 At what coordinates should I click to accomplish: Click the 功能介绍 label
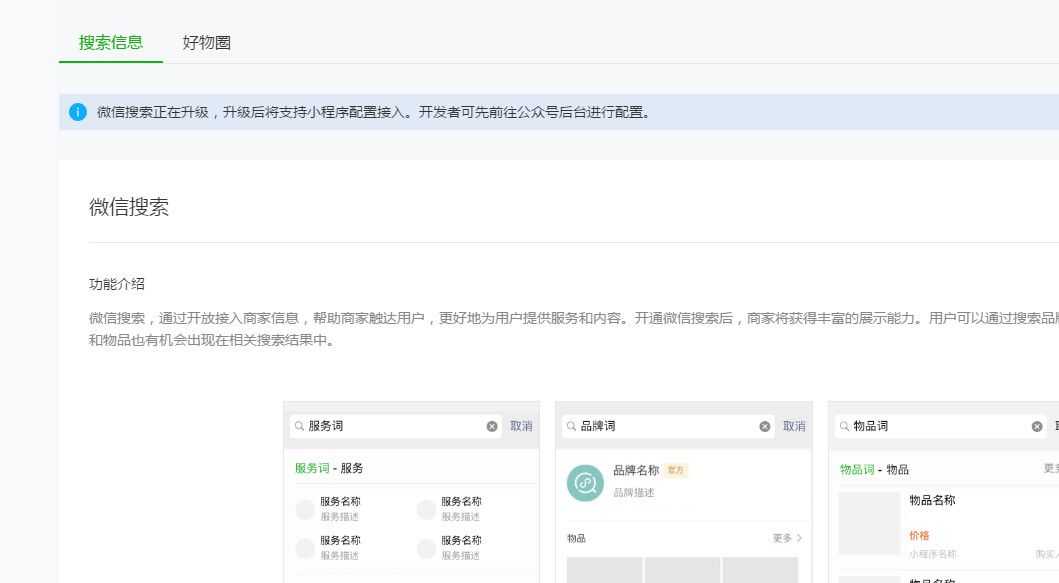[x=117, y=284]
